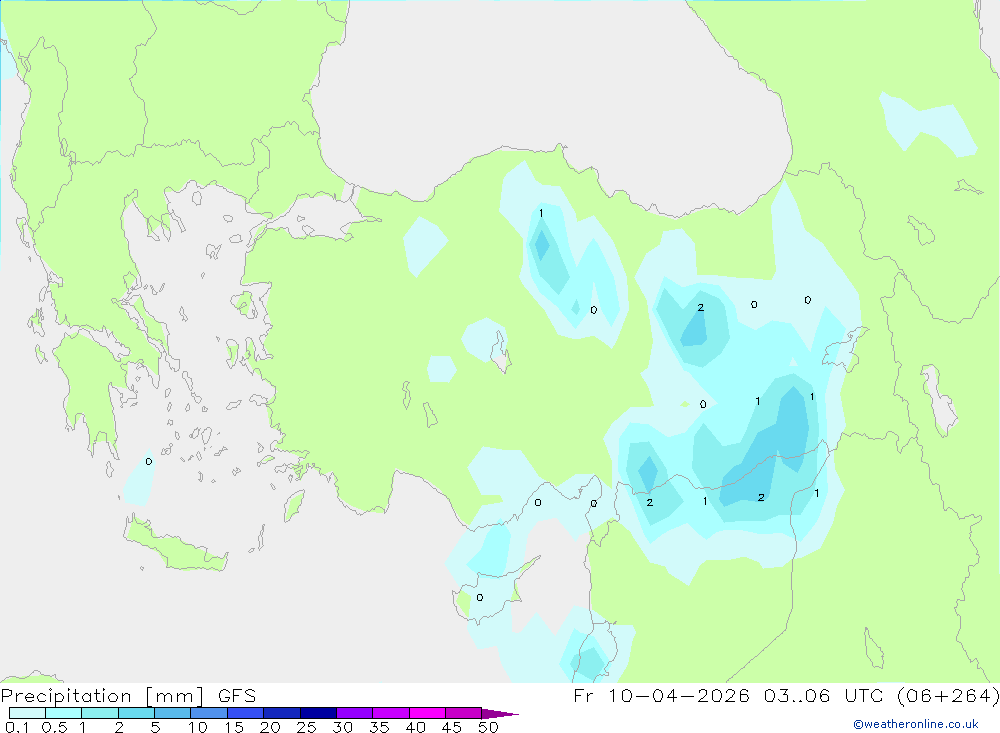
Task: Select the 40–45 mm legend color
Action: pos(427,713)
